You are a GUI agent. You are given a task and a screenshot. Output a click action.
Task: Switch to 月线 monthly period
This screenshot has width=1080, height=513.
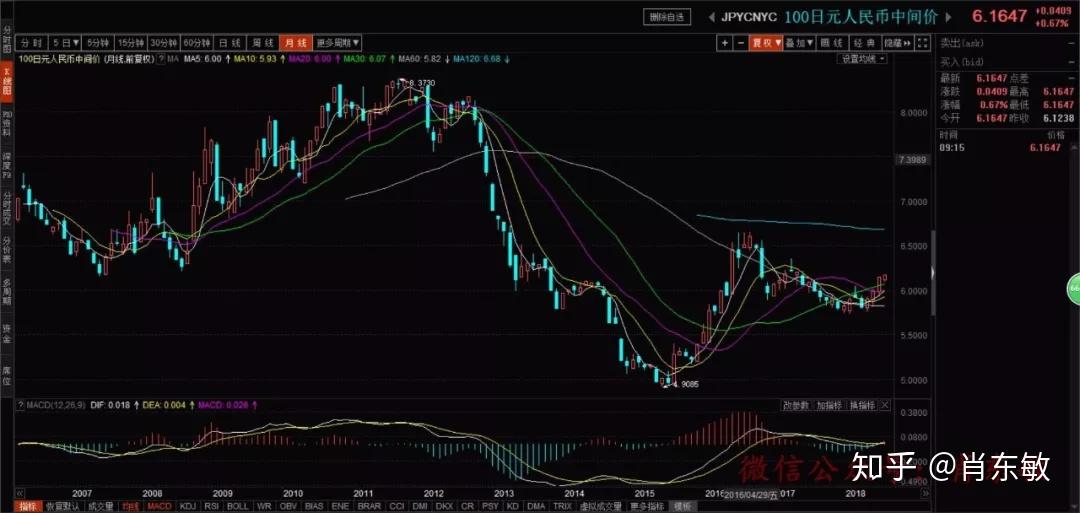(296, 43)
